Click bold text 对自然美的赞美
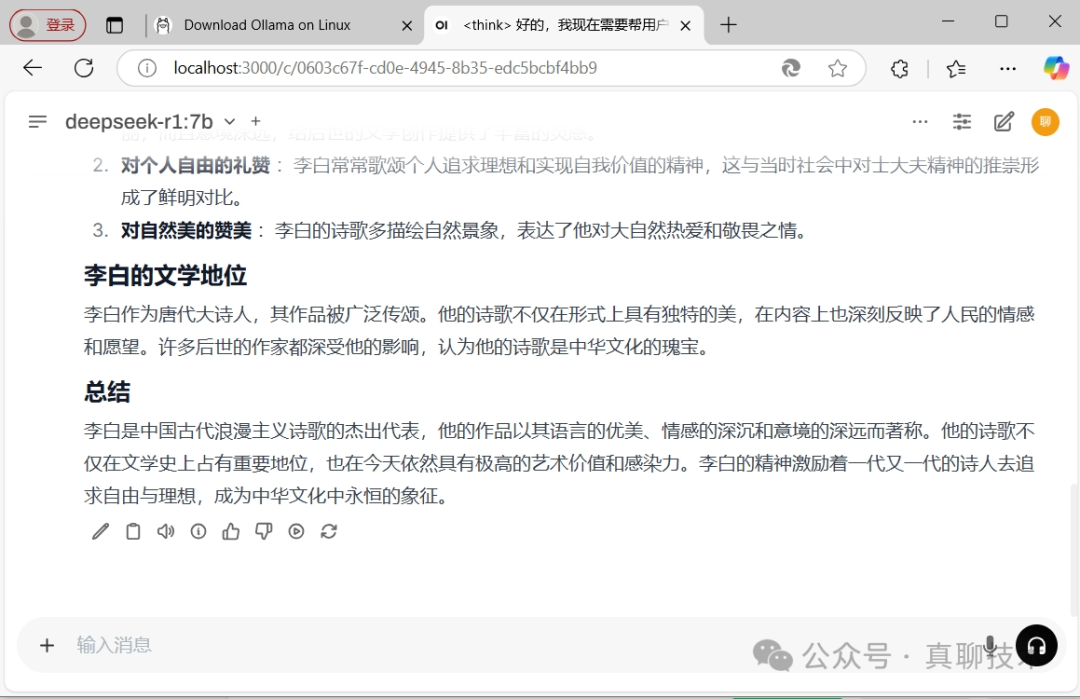1080x699 pixels. 186,230
